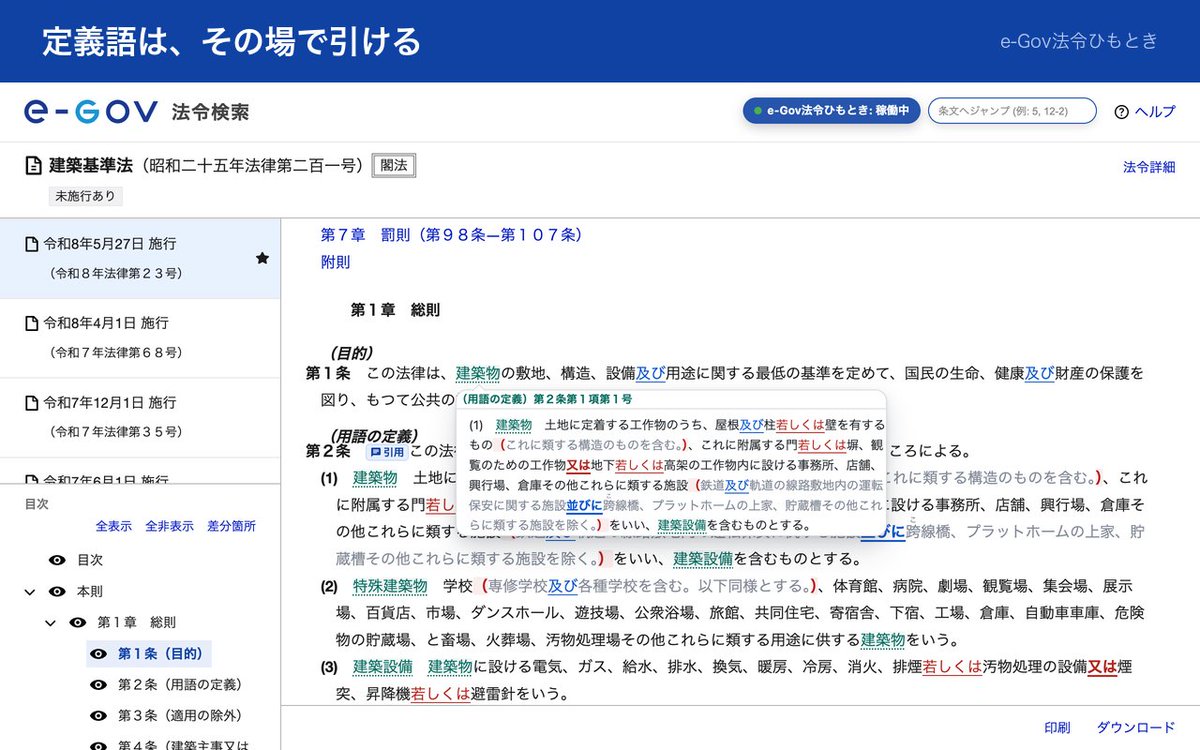Select 令和8年5月27日 施行 version
Viewport: 1200px width, 750px height.
(140, 258)
